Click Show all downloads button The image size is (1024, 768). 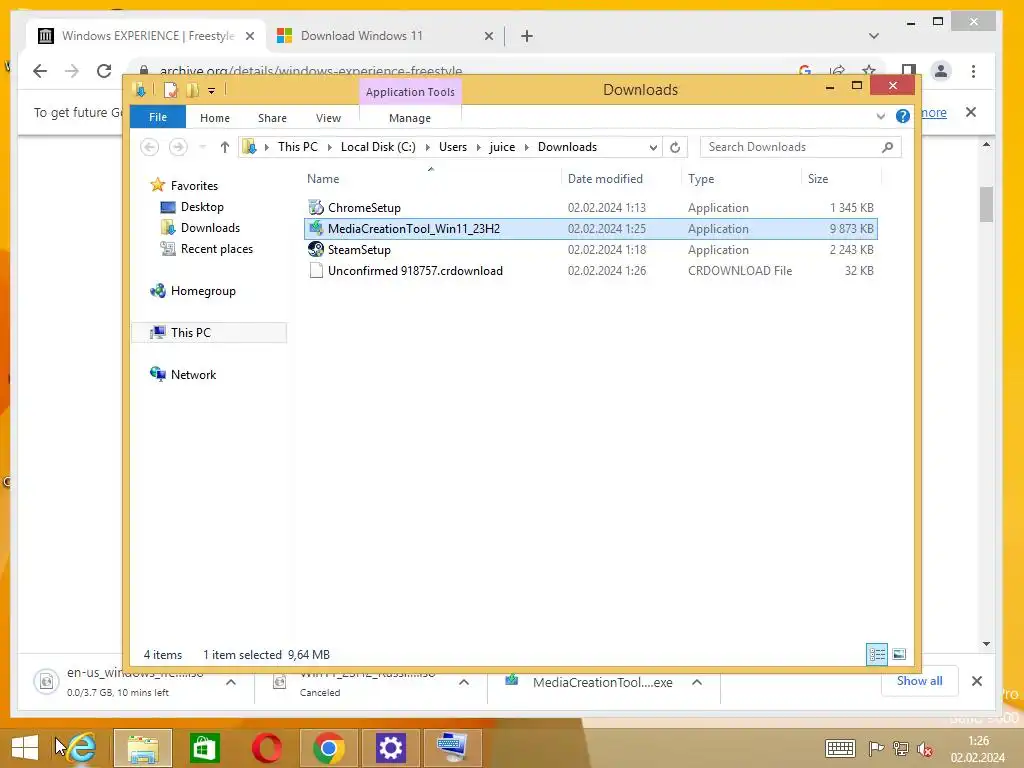click(x=920, y=681)
